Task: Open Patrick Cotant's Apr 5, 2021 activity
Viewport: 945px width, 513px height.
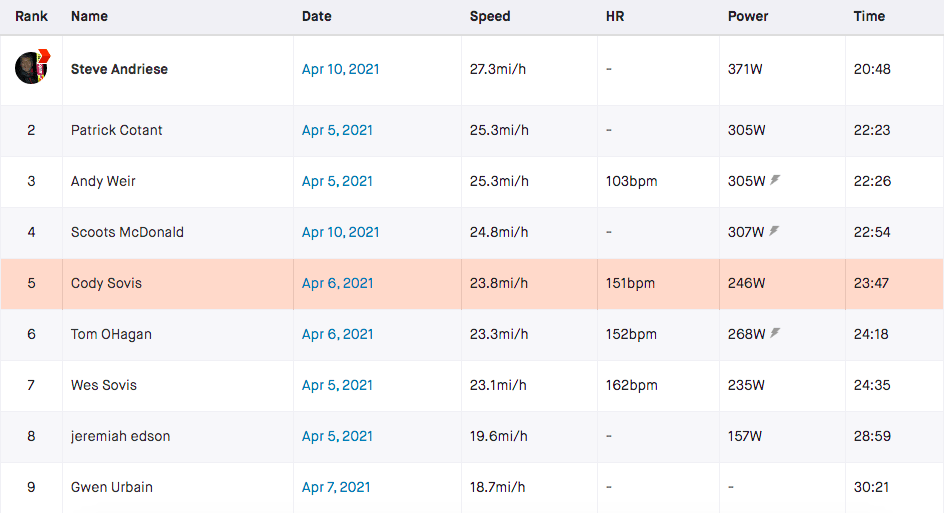Action: (x=337, y=131)
